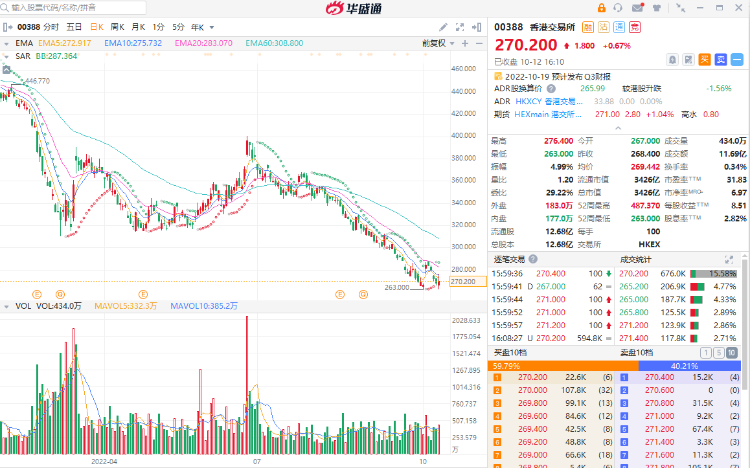
Task: Open the 前复权 adjustment dropdown
Action: [438, 43]
